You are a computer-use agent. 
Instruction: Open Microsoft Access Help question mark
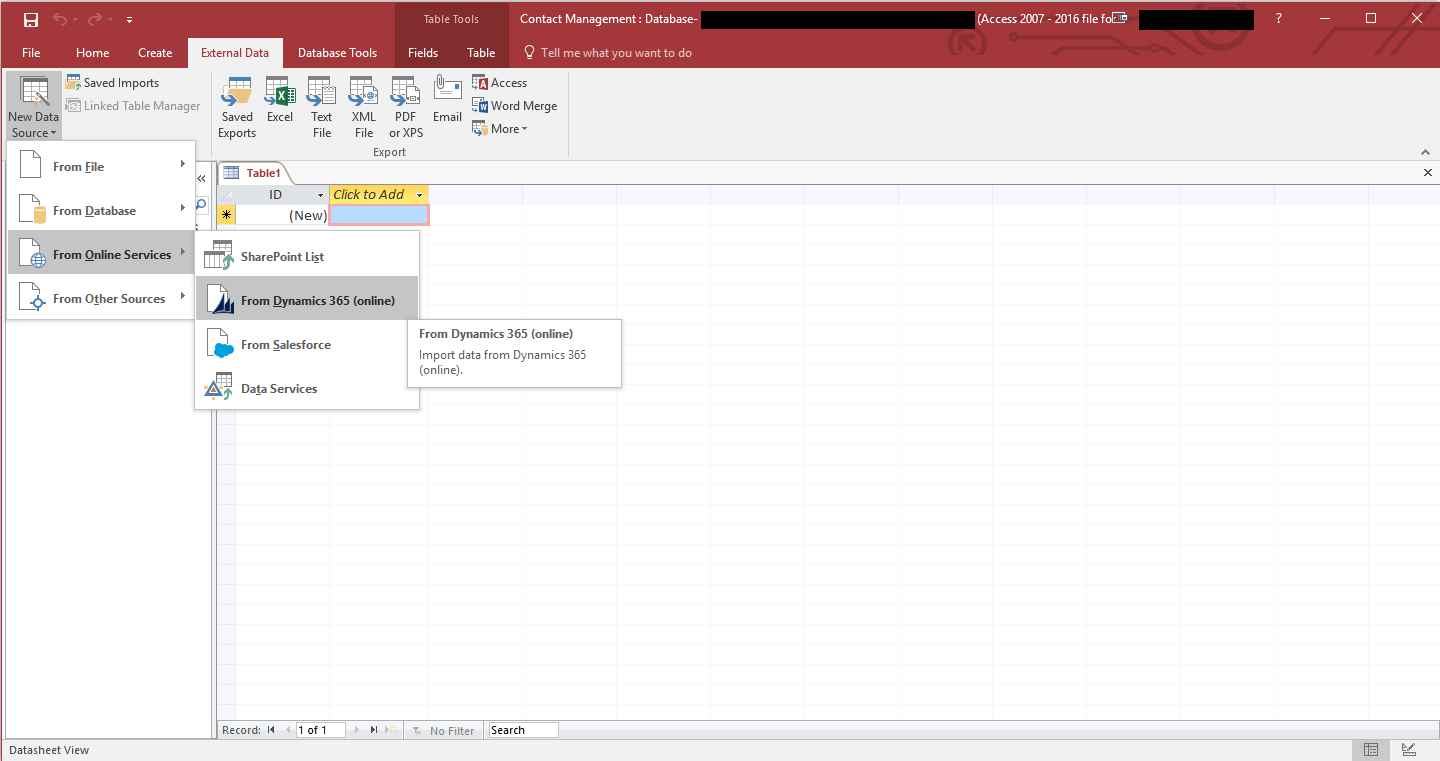pyautogui.click(x=1279, y=19)
